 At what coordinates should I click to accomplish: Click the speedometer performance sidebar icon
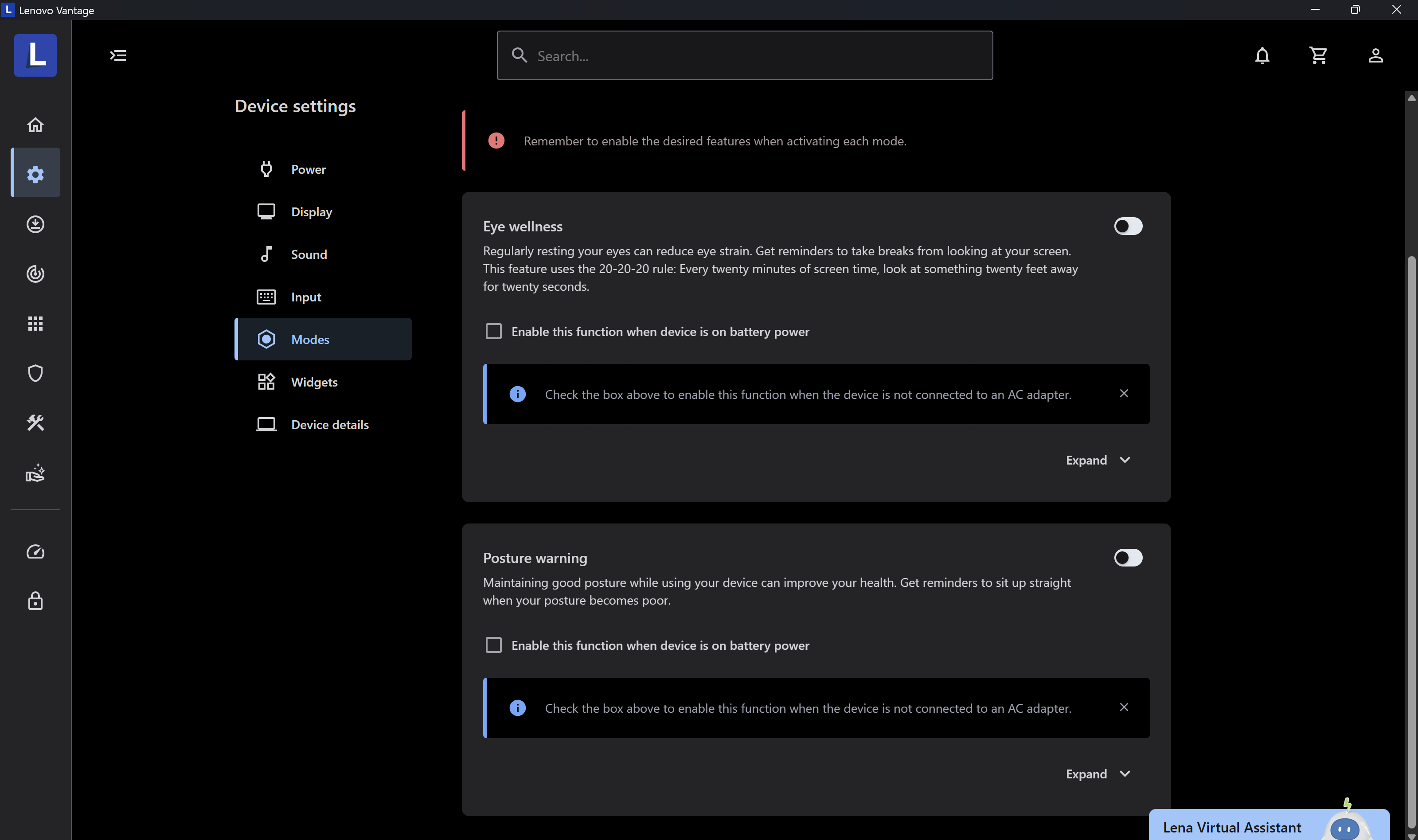[35, 551]
